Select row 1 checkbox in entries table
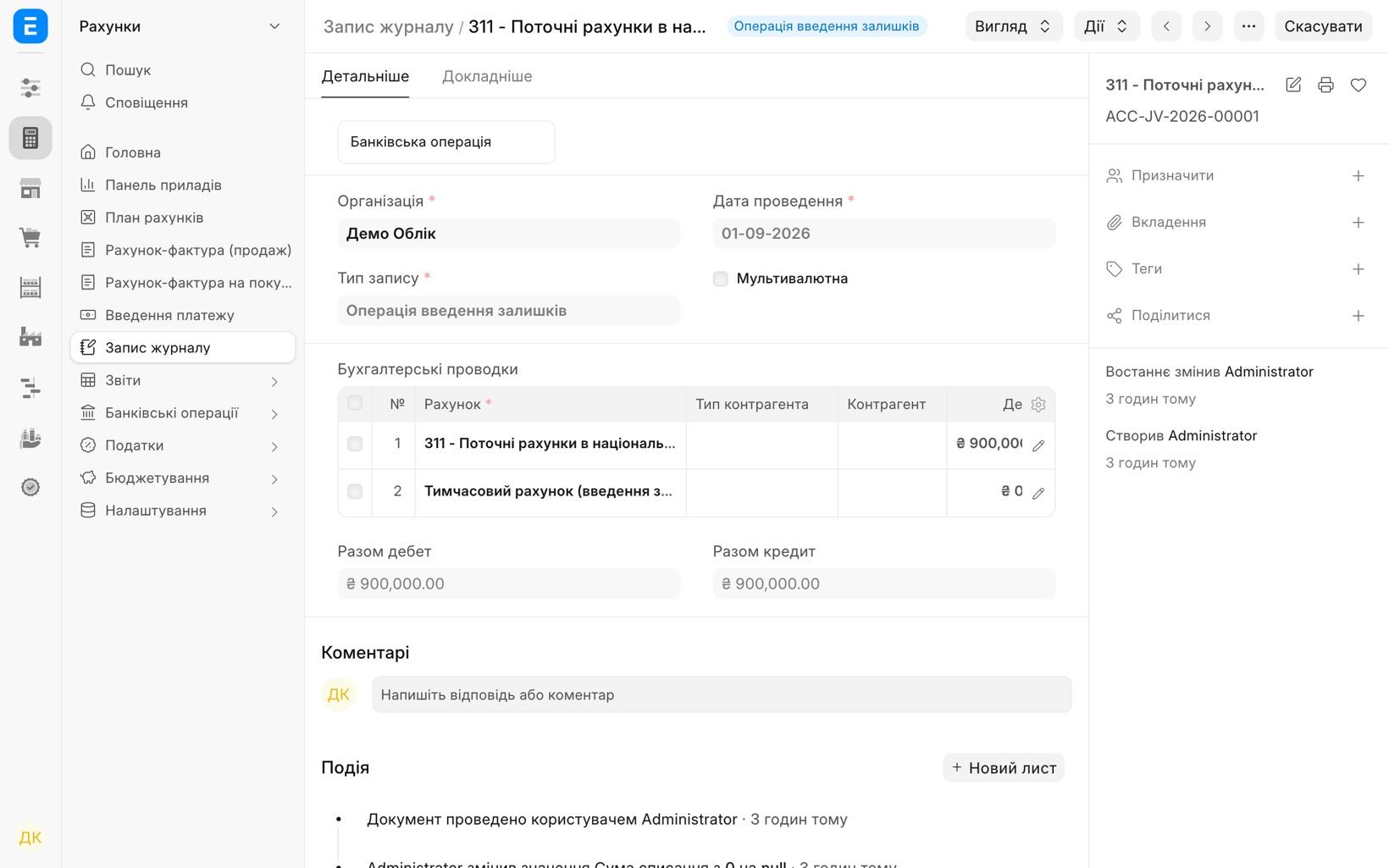This screenshot has width=1389, height=868. (355, 444)
